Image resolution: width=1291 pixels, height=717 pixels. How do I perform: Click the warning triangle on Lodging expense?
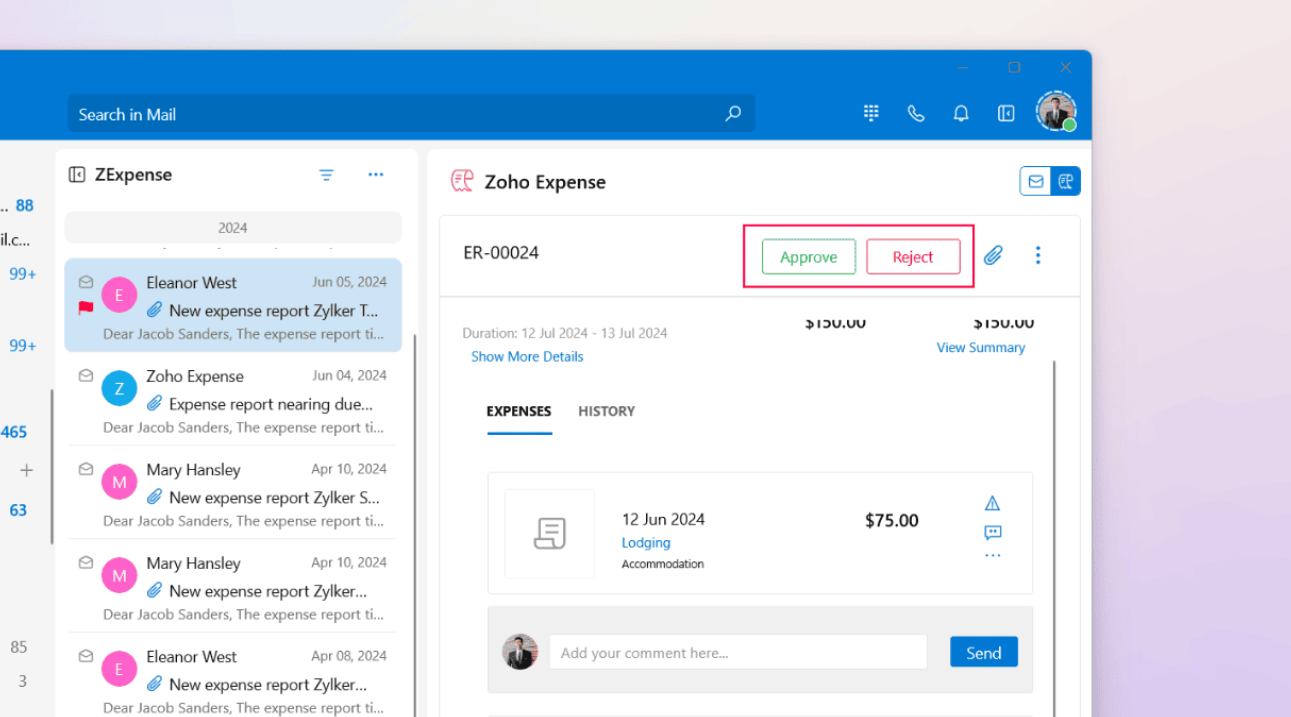tap(992, 503)
